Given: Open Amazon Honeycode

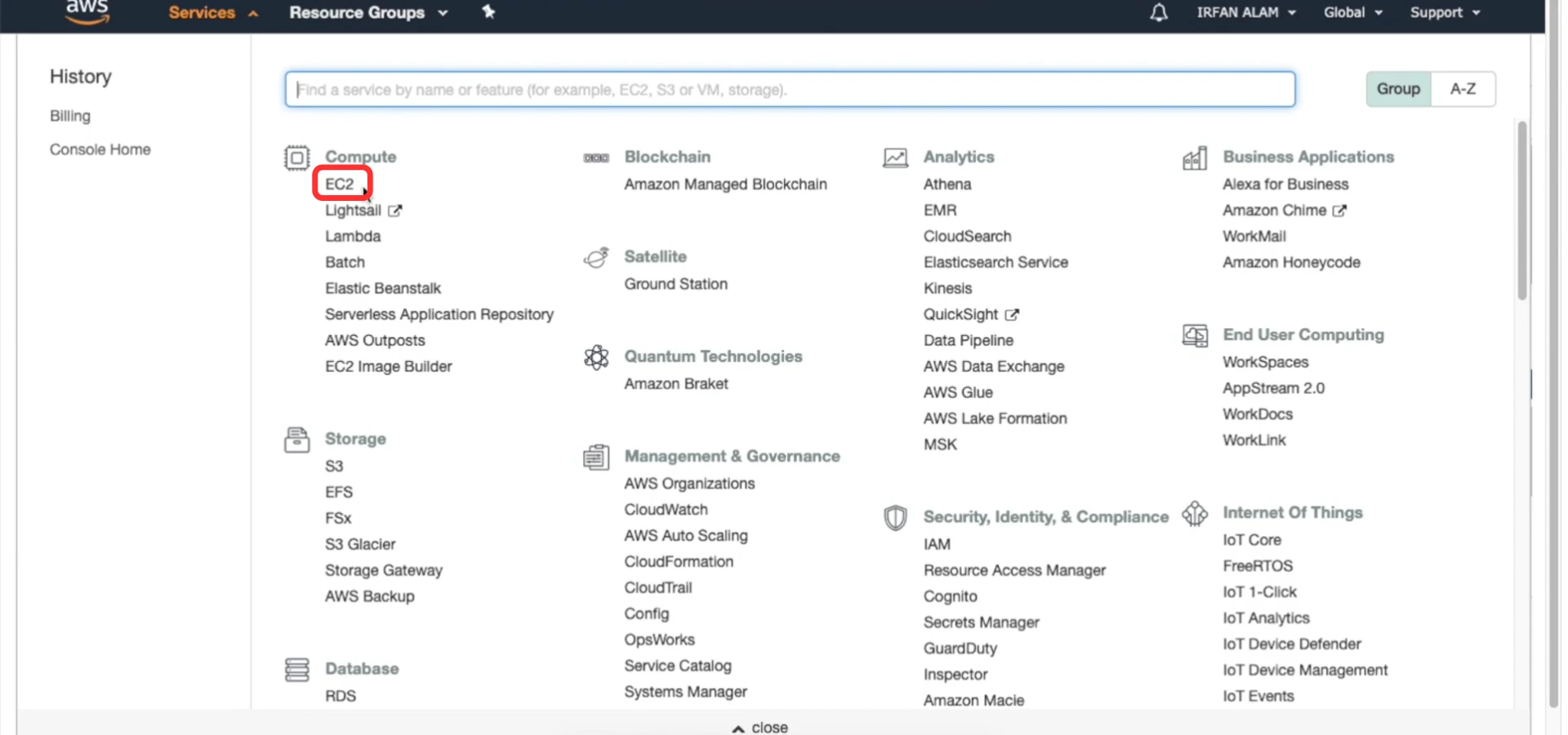Looking at the screenshot, I should coord(1291,263).
